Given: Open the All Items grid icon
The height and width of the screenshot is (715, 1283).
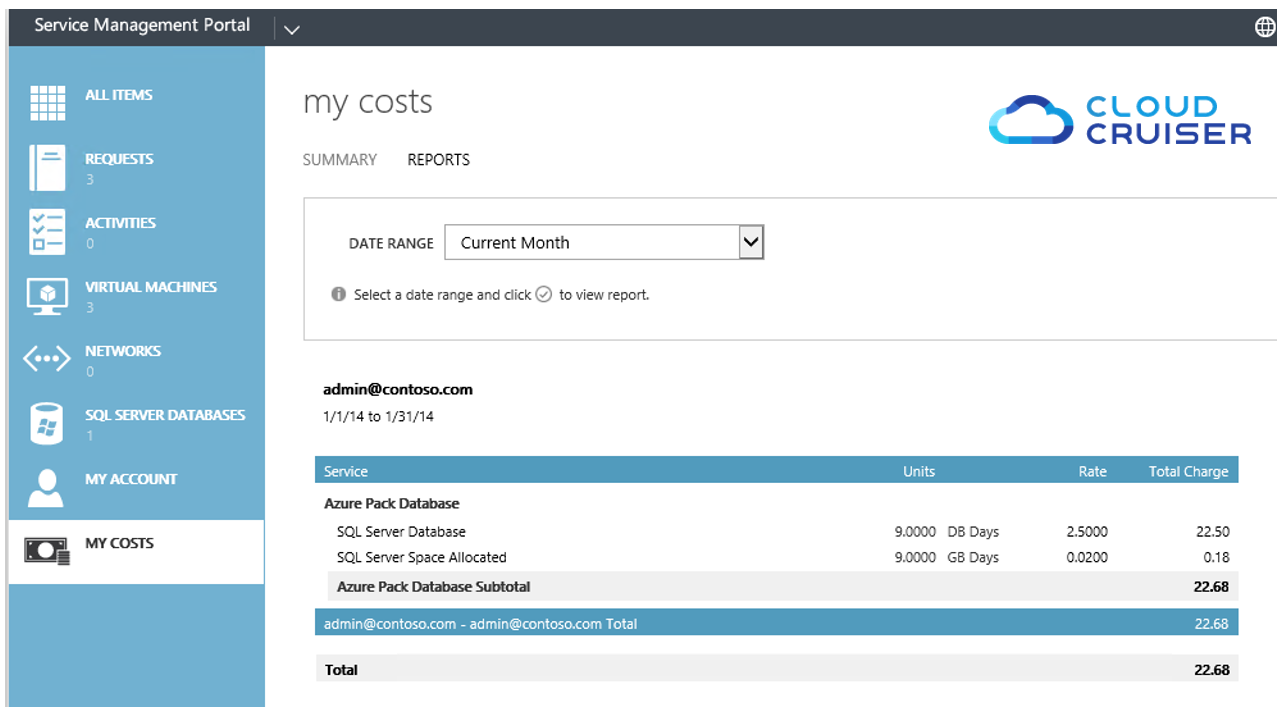Looking at the screenshot, I should 48,104.
